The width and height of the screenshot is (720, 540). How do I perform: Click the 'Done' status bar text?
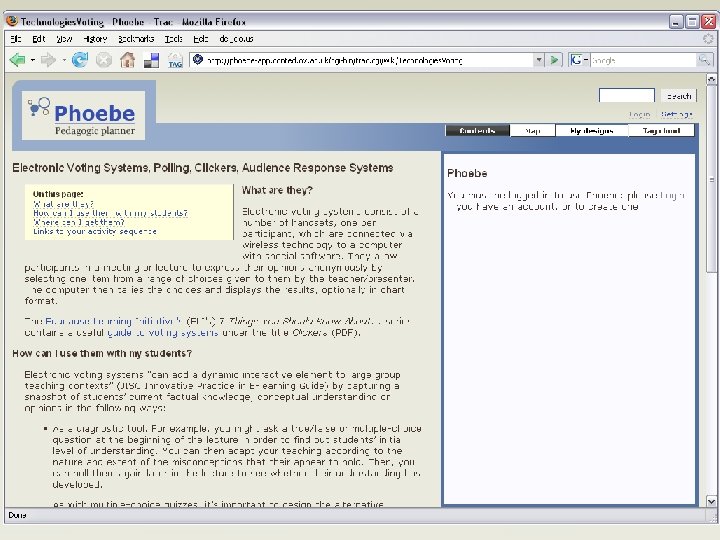click(17, 515)
